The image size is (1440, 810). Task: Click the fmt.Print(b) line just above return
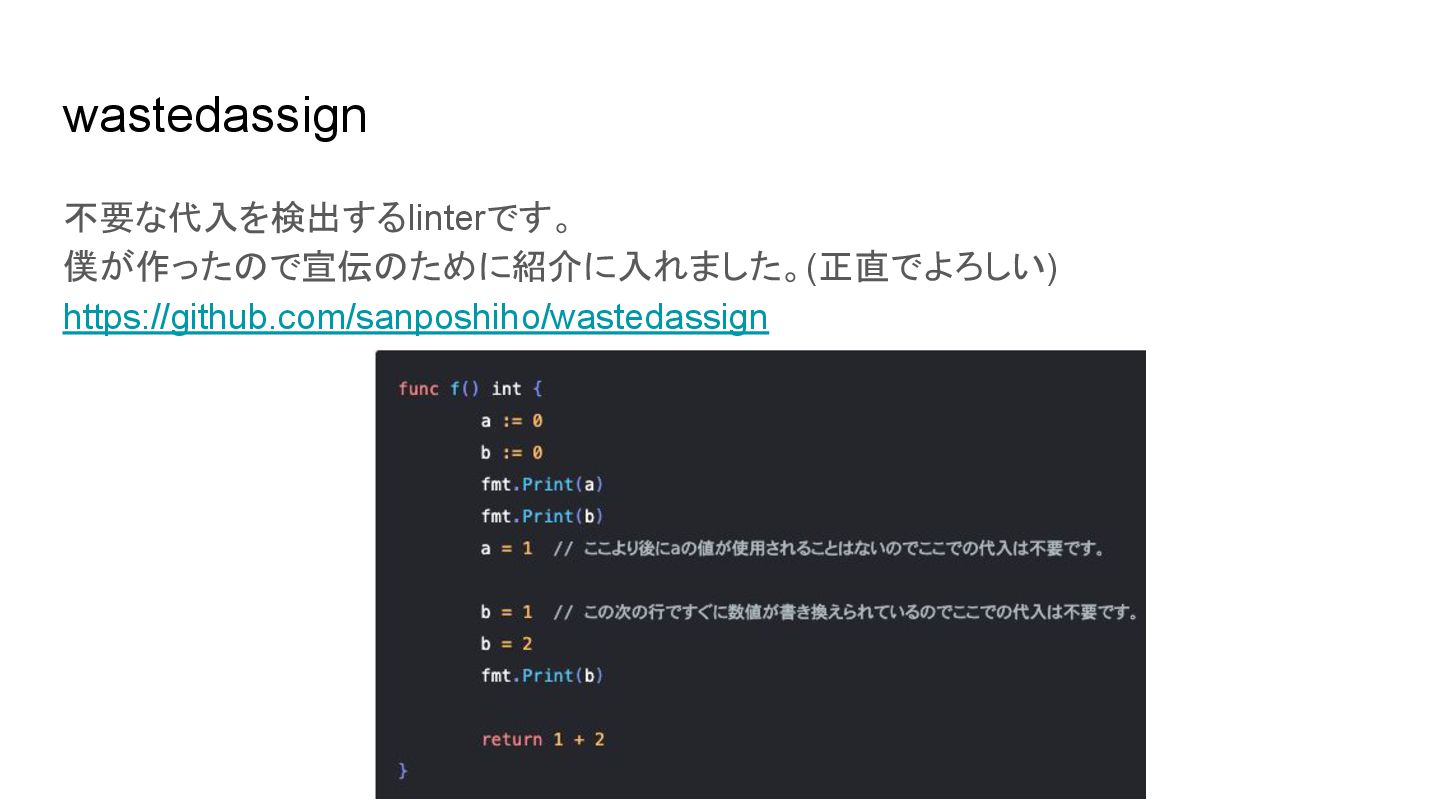coord(542,676)
